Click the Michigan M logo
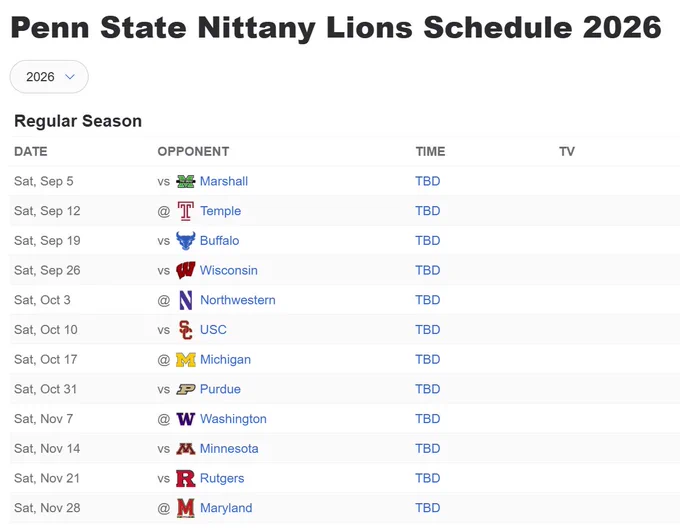This screenshot has width=680, height=531. [x=186, y=360]
